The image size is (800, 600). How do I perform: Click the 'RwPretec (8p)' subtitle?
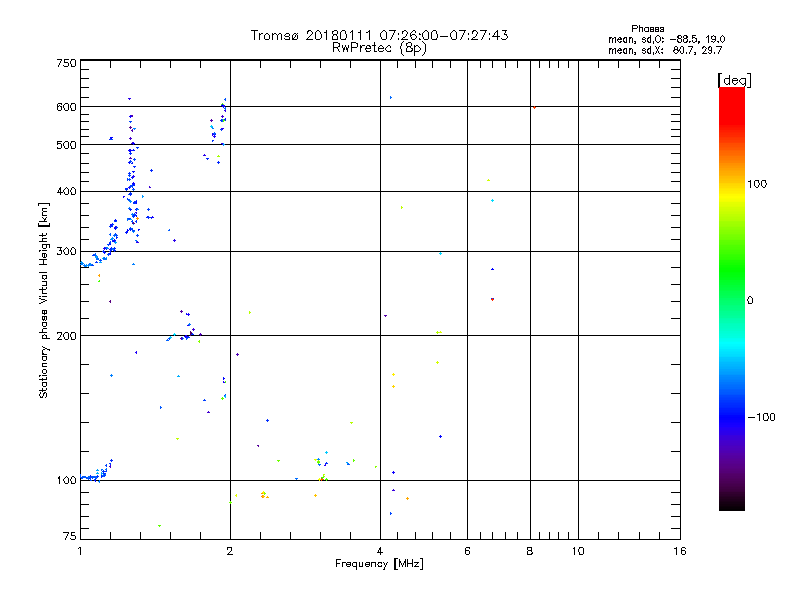(379, 48)
